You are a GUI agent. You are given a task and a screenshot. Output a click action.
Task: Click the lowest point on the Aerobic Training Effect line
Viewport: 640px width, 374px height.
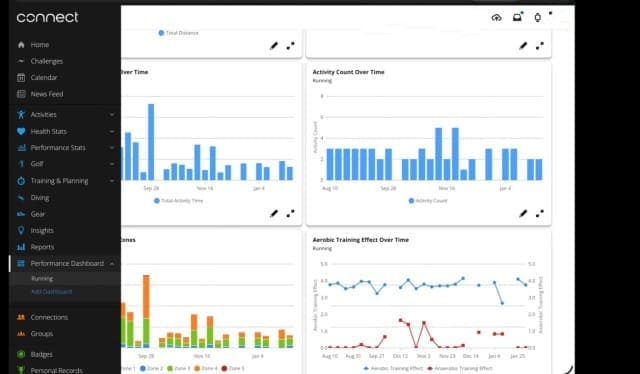click(502, 303)
